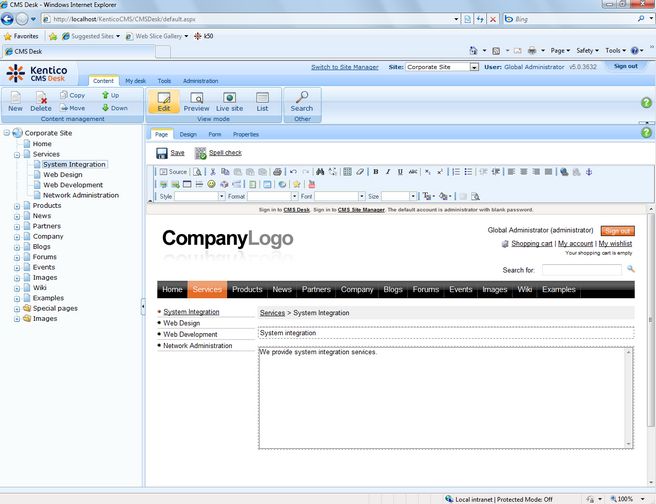Click the Switch to Site Manager link

point(344,67)
